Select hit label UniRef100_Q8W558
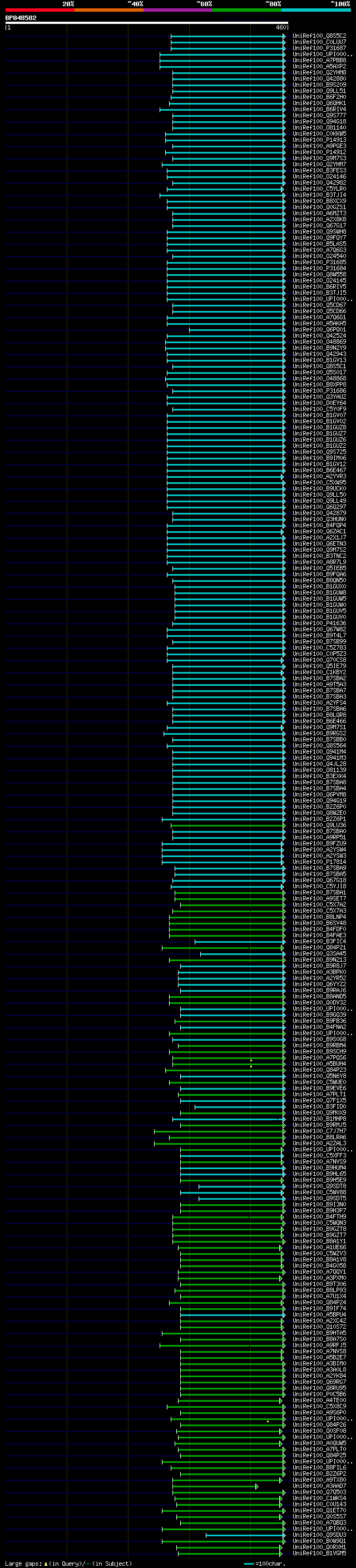Viewport: 356px width, 1568px height. click(319, 275)
